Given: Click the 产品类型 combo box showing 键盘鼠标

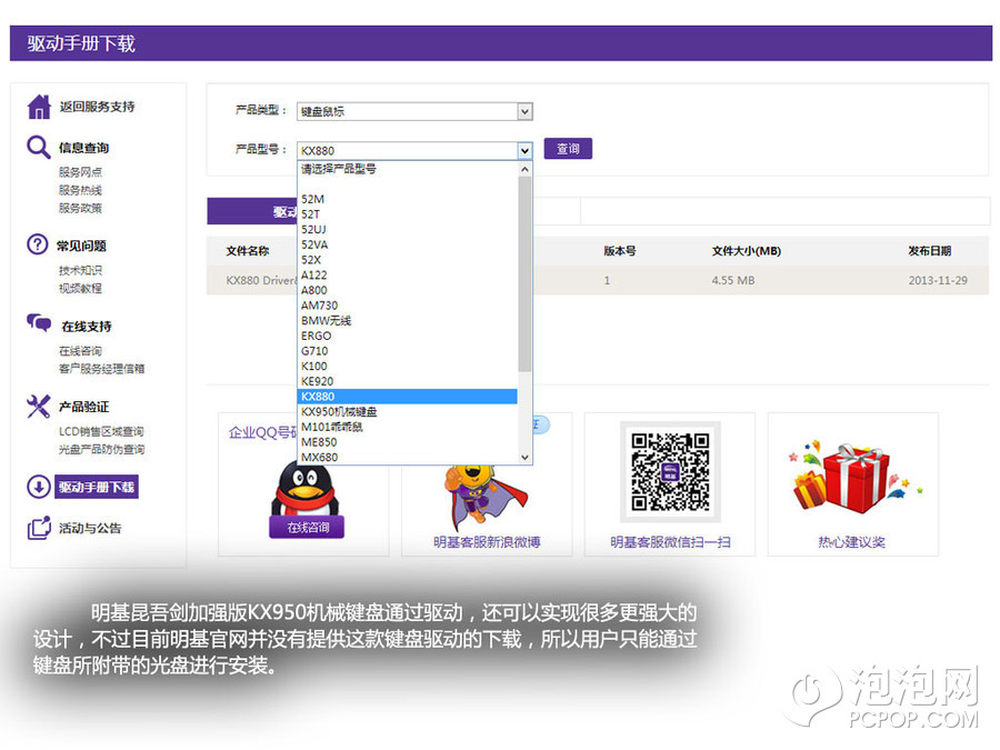Looking at the screenshot, I should (415, 112).
